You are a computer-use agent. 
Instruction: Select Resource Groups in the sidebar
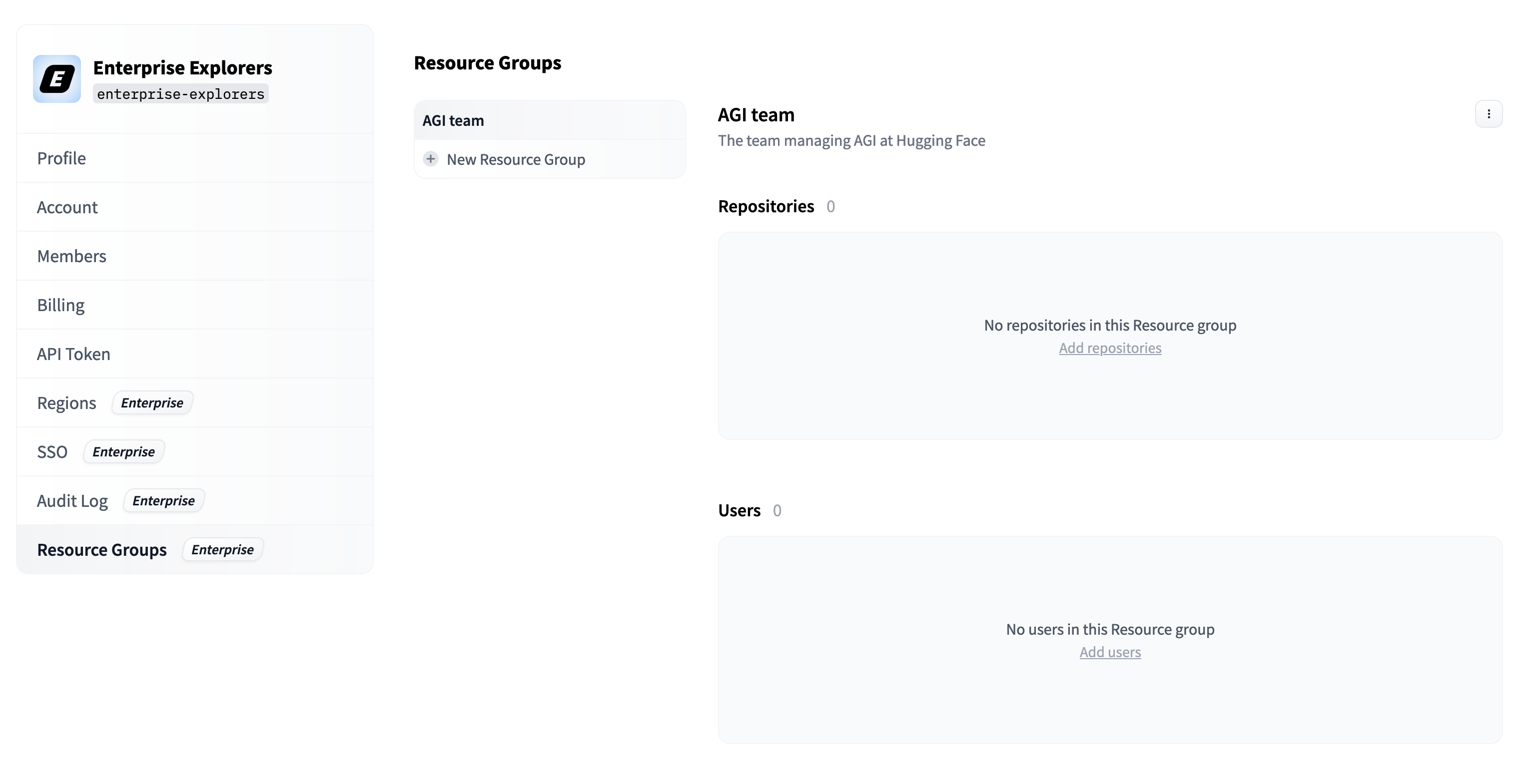pyautogui.click(x=102, y=549)
